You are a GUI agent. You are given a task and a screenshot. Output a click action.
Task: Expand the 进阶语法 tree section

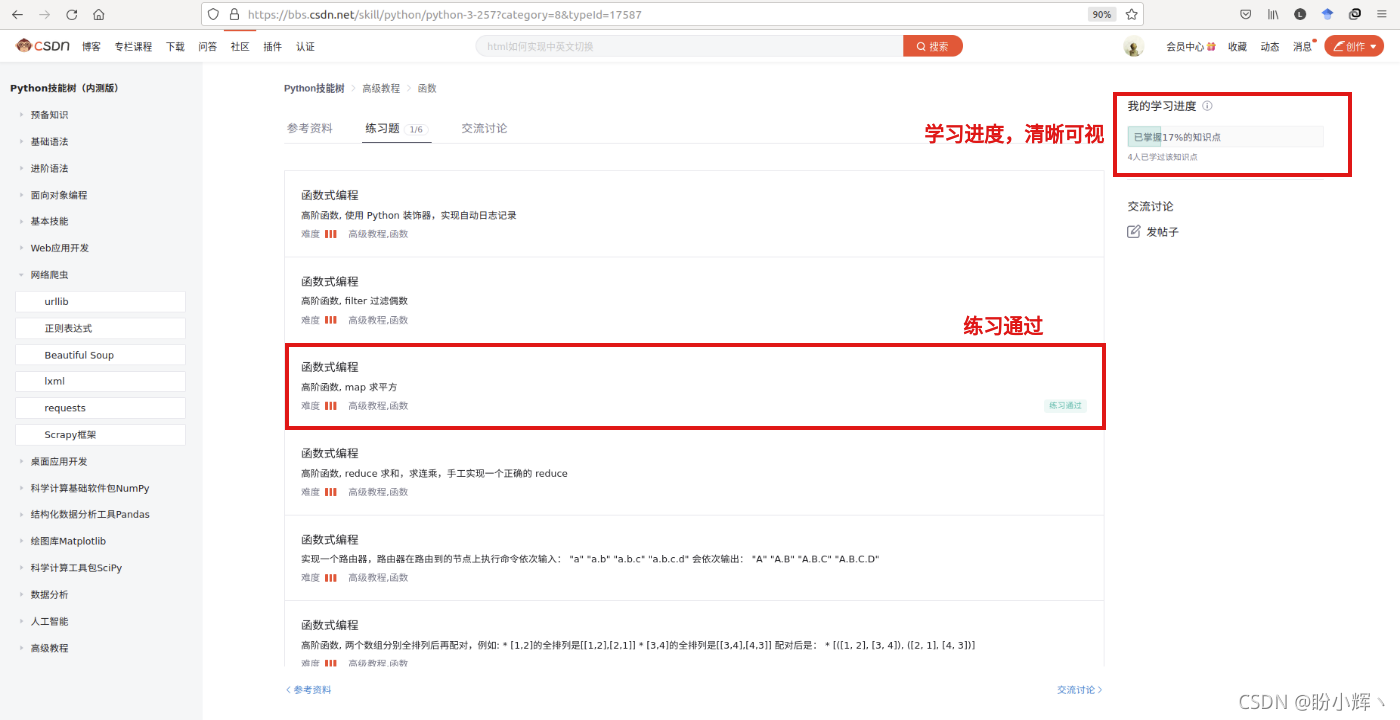point(49,168)
